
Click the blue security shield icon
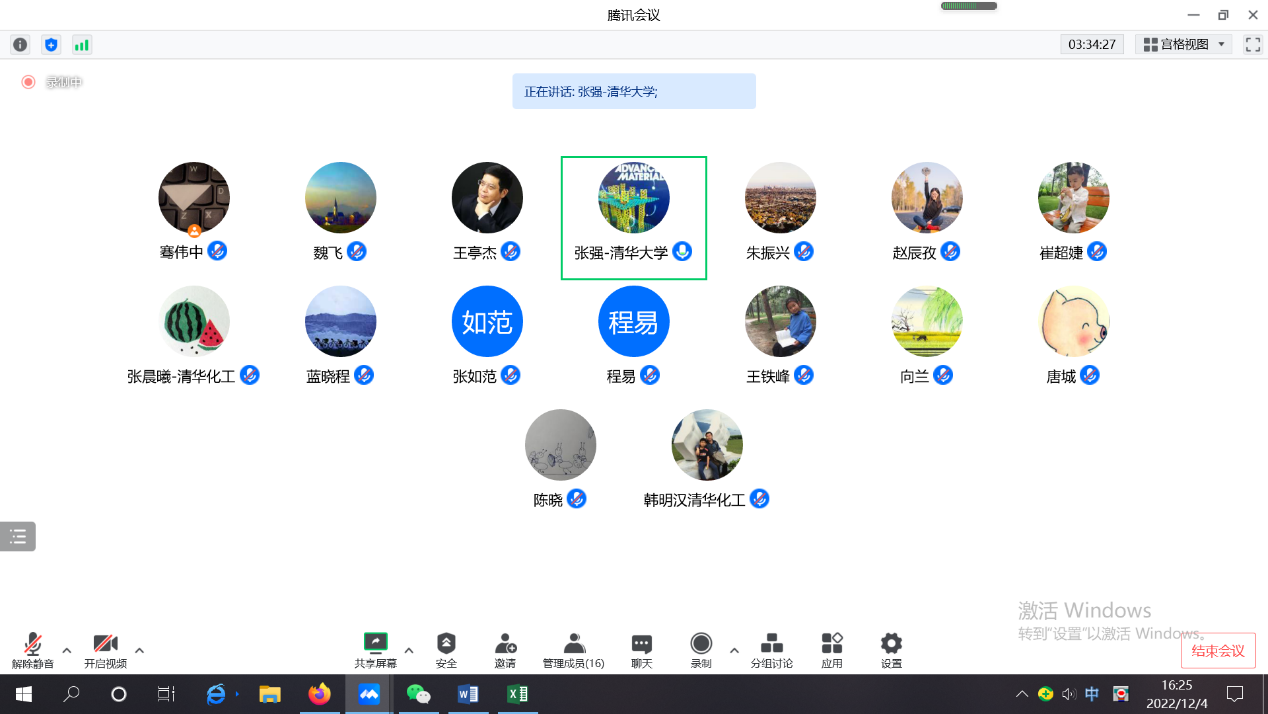51,45
